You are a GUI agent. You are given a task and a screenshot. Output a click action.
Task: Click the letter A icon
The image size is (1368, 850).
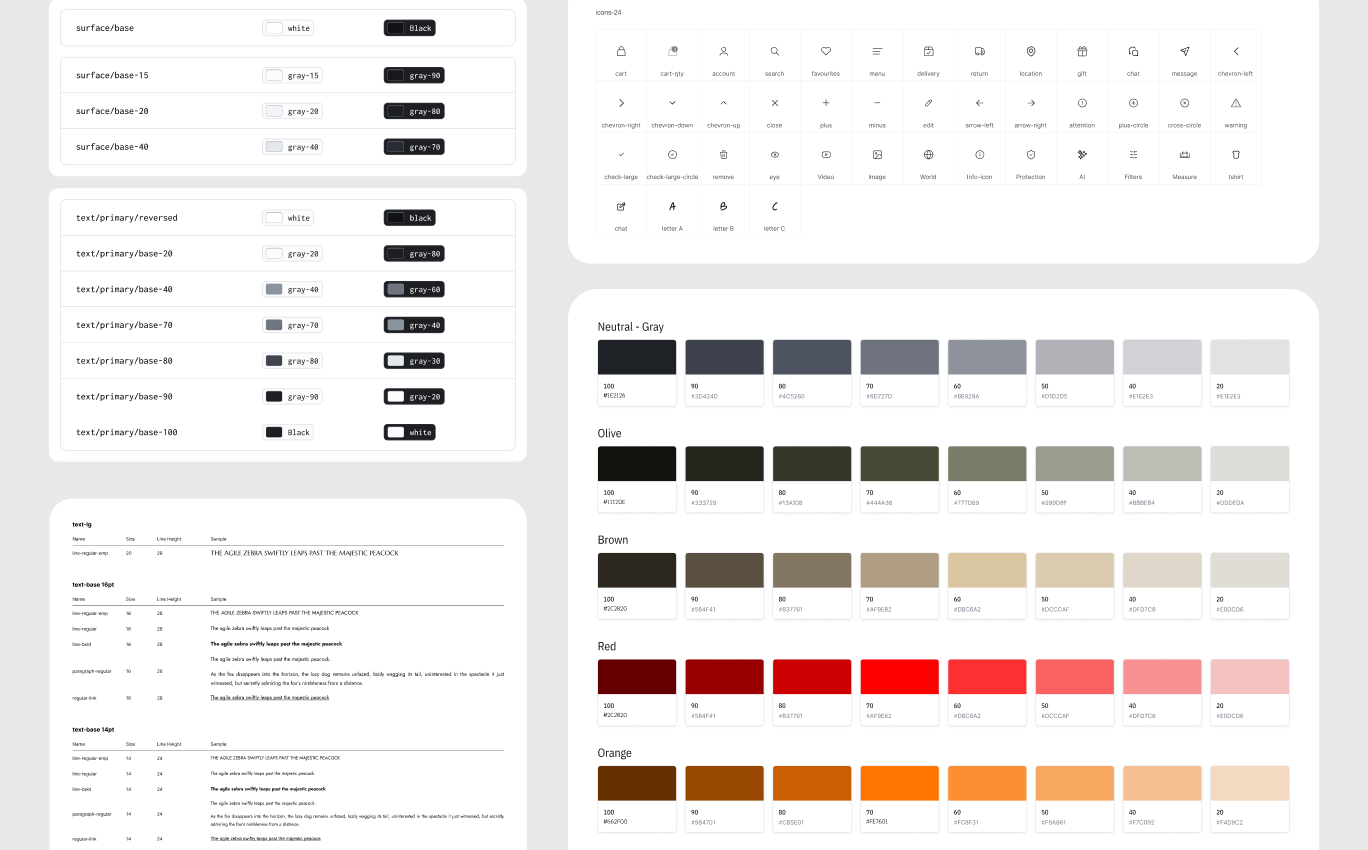coord(672,206)
